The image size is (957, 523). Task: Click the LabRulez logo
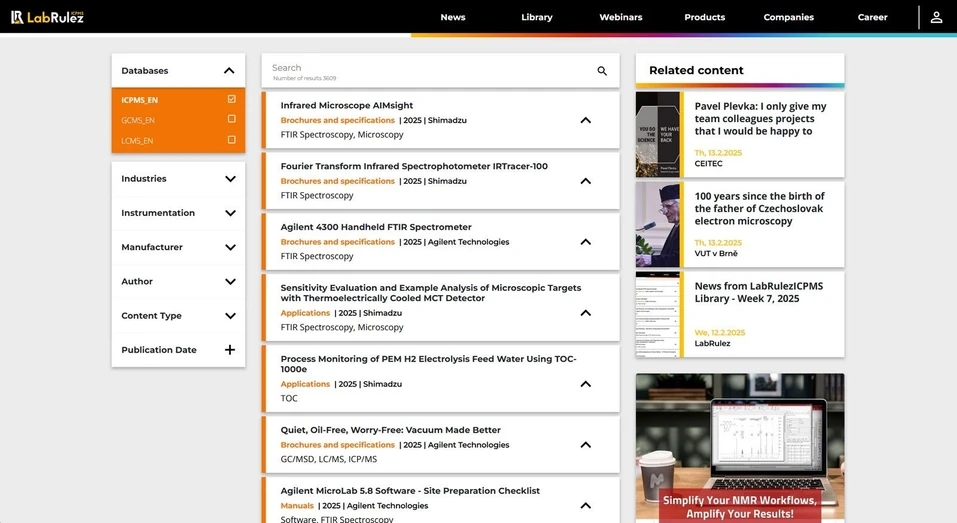coord(47,17)
